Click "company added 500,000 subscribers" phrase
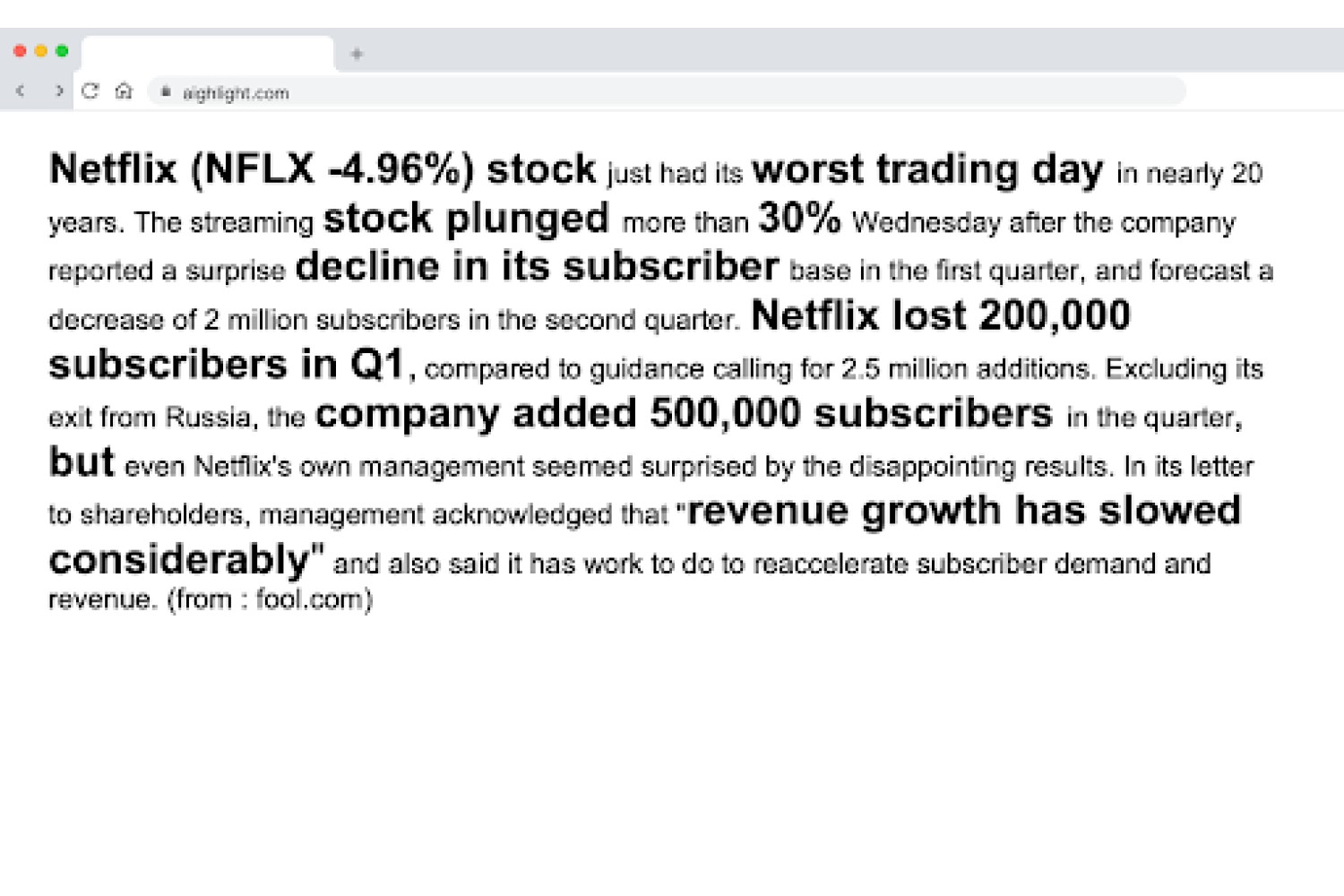Image resolution: width=1344 pixels, height=896 pixels. [684, 413]
